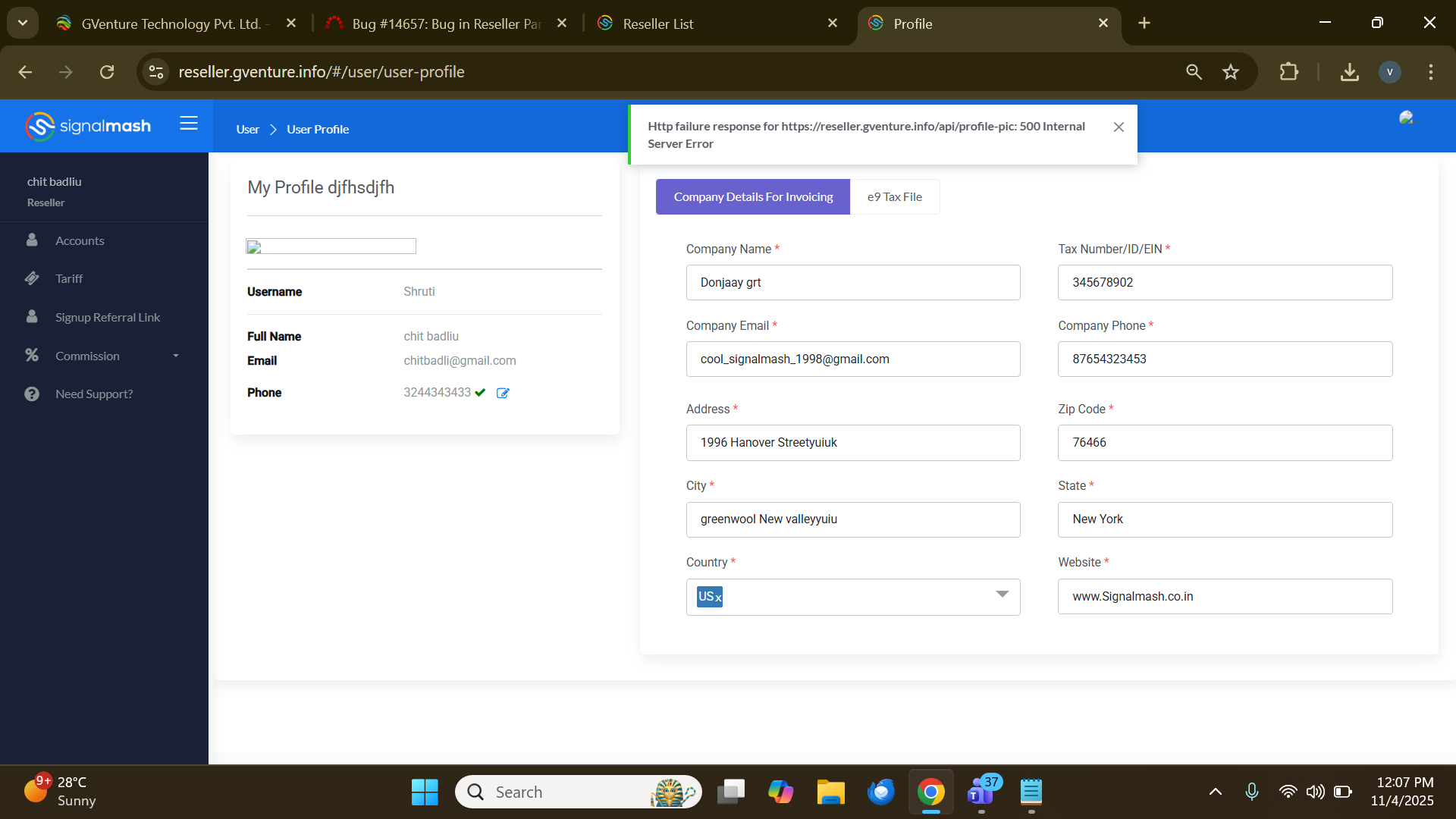1456x819 pixels.
Task: Switch to e9 Tax File tab
Action: tap(894, 197)
